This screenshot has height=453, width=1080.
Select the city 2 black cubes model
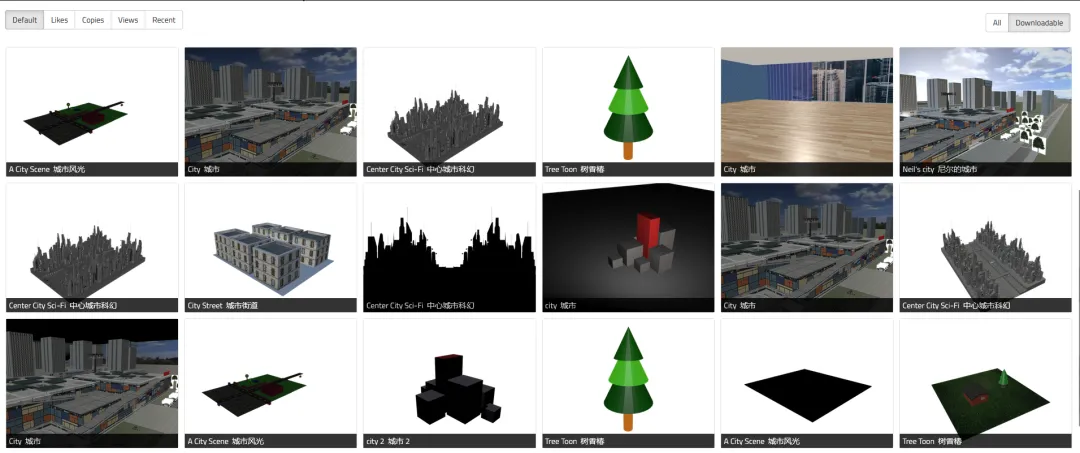(x=449, y=376)
